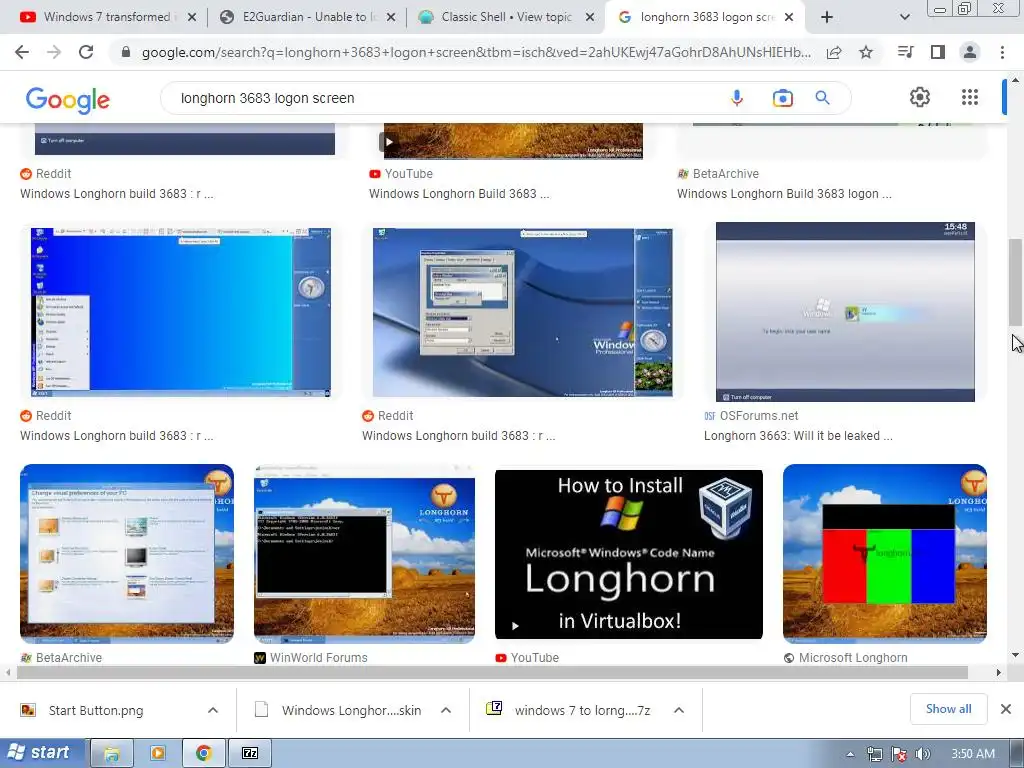Open the Microsoft Longhorn source link
This screenshot has width=1024, height=768.
click(x=845, y=658)
